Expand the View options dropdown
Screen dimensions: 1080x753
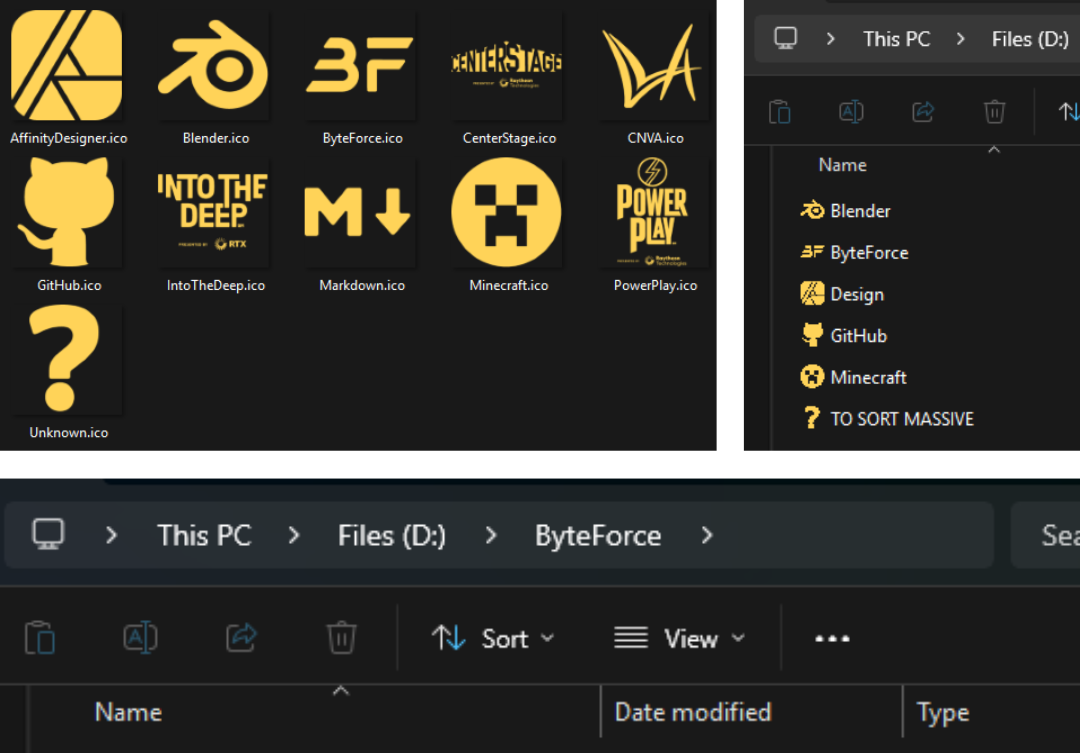tap(680, 638)
